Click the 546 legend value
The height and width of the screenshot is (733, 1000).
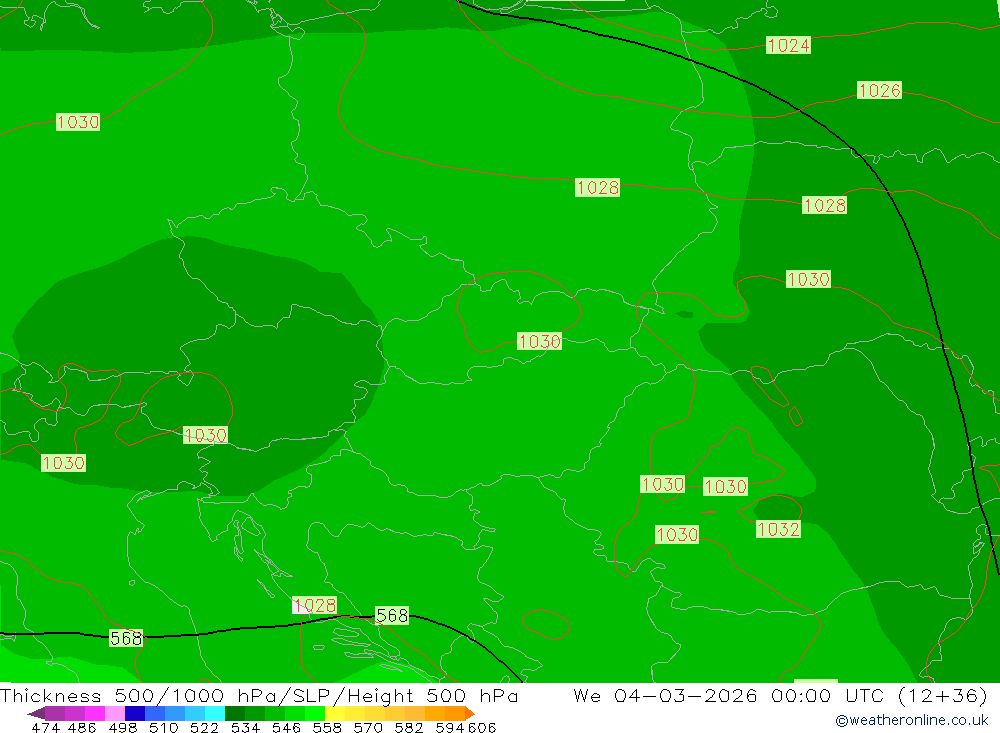[x=286, y=728]
